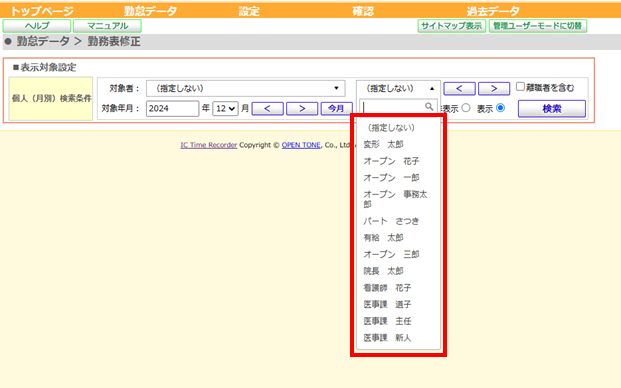Select the selected 表示 radio button on right
The image size is (621, 388).
pos(501,108)
